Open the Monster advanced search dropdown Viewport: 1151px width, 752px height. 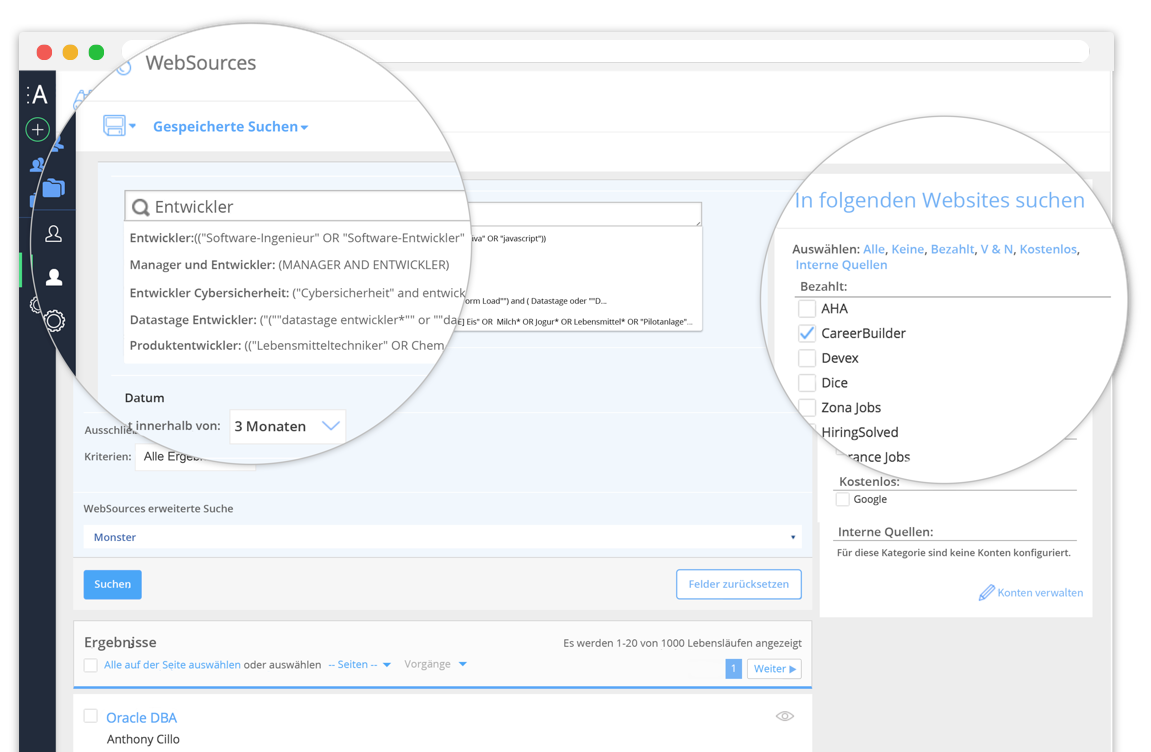tap(442, 537)
